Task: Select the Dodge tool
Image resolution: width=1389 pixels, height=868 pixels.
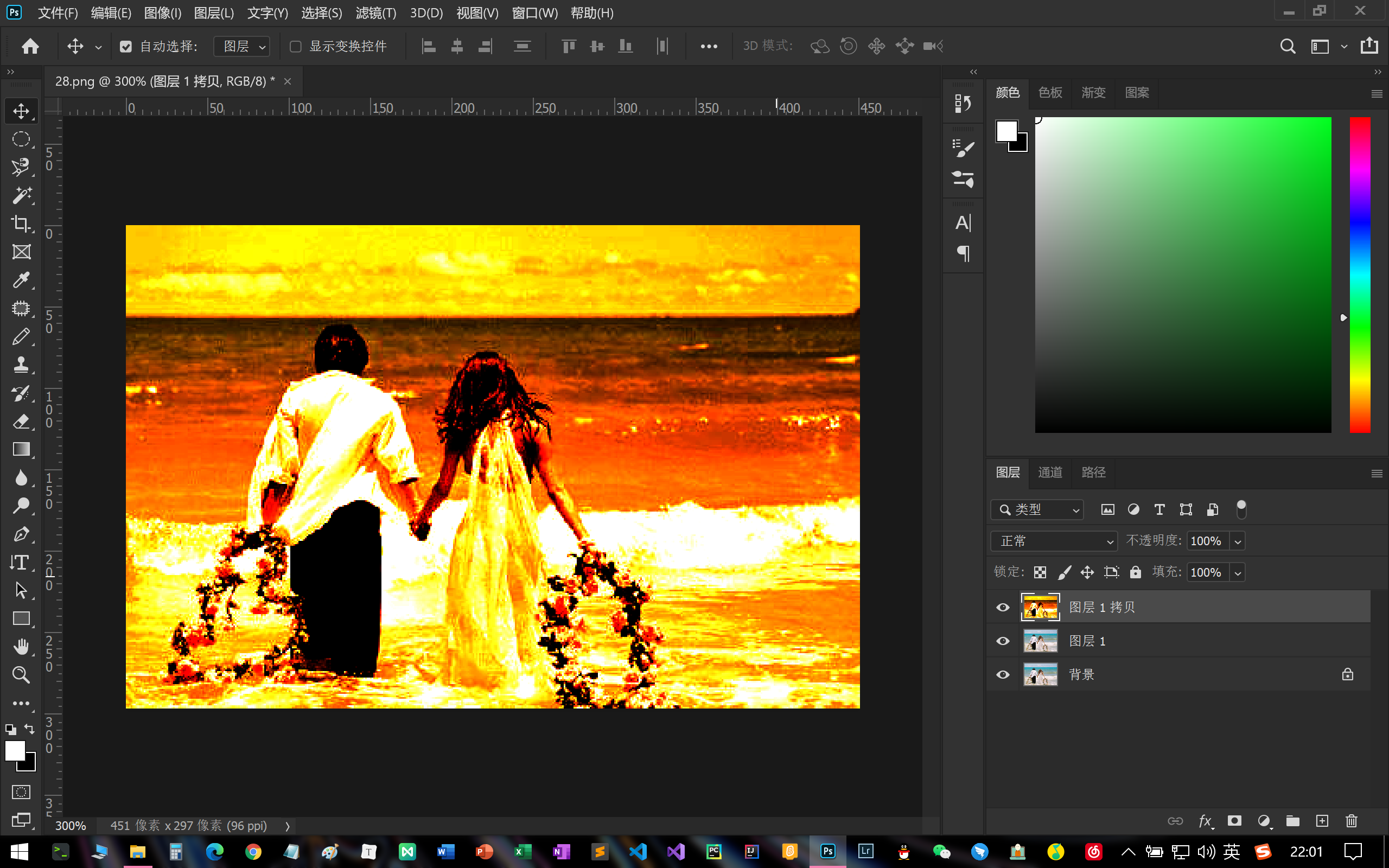Action: [21, 506]
